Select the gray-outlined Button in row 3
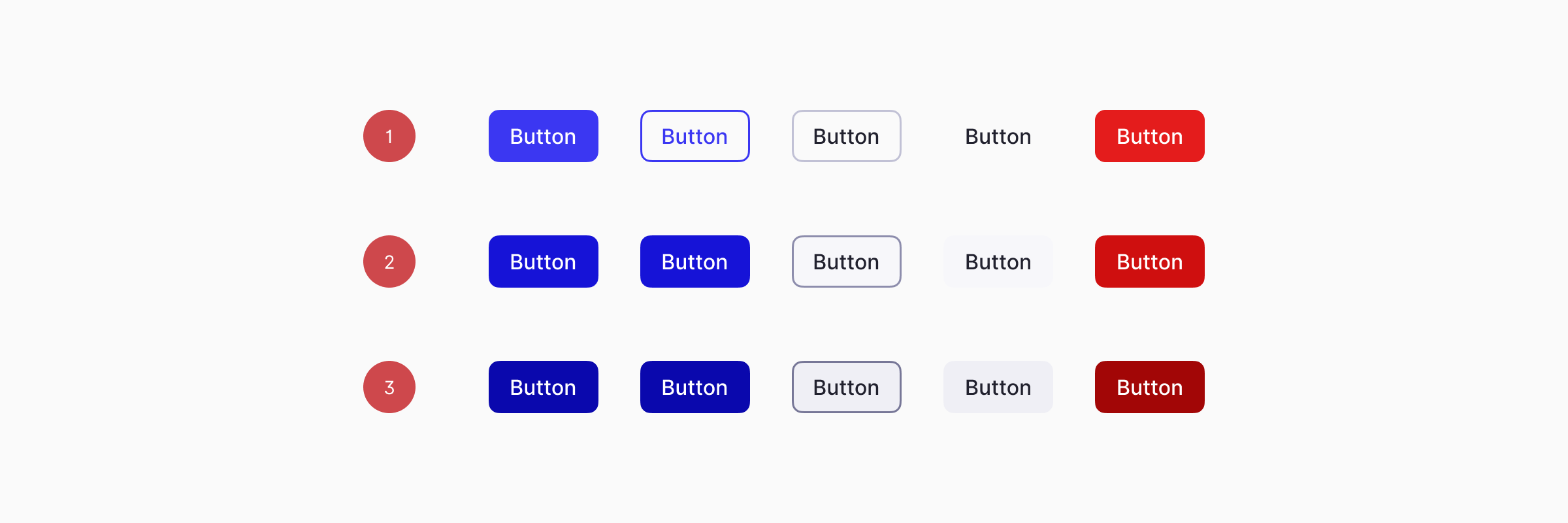The height and width of the screenshot is (523, 1568). (846, 387)
